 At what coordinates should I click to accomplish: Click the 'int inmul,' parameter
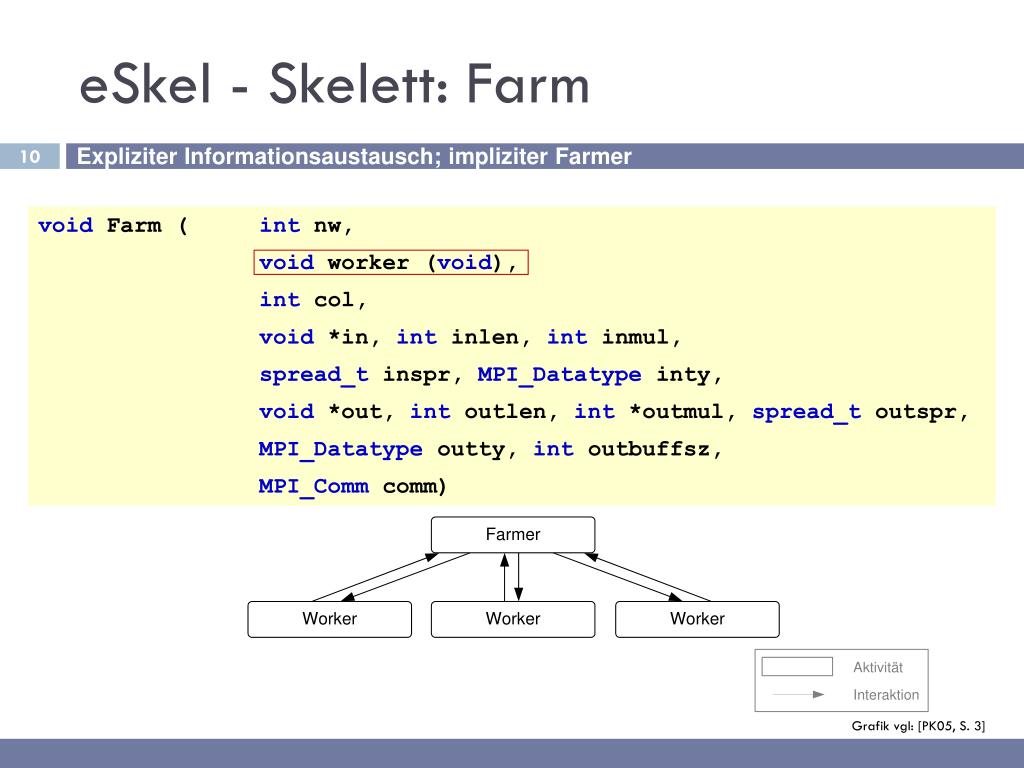(x=614, y=337)
